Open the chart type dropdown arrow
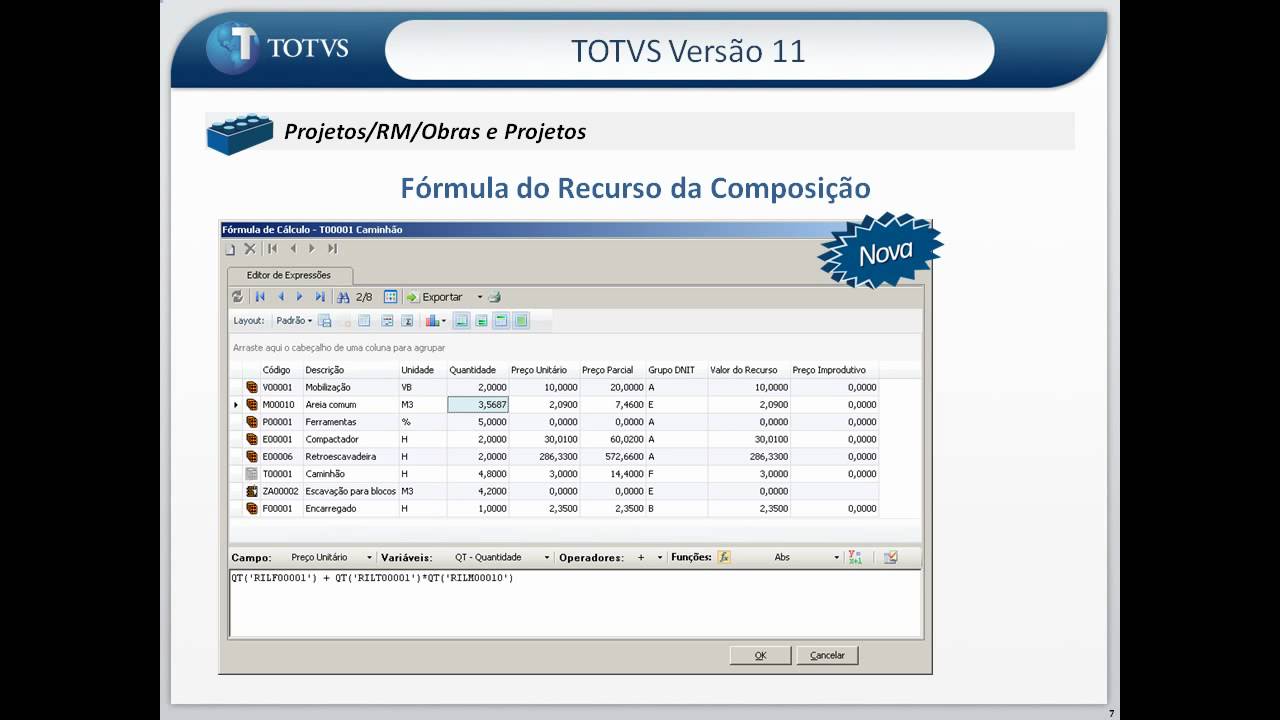 coord(444,321)
